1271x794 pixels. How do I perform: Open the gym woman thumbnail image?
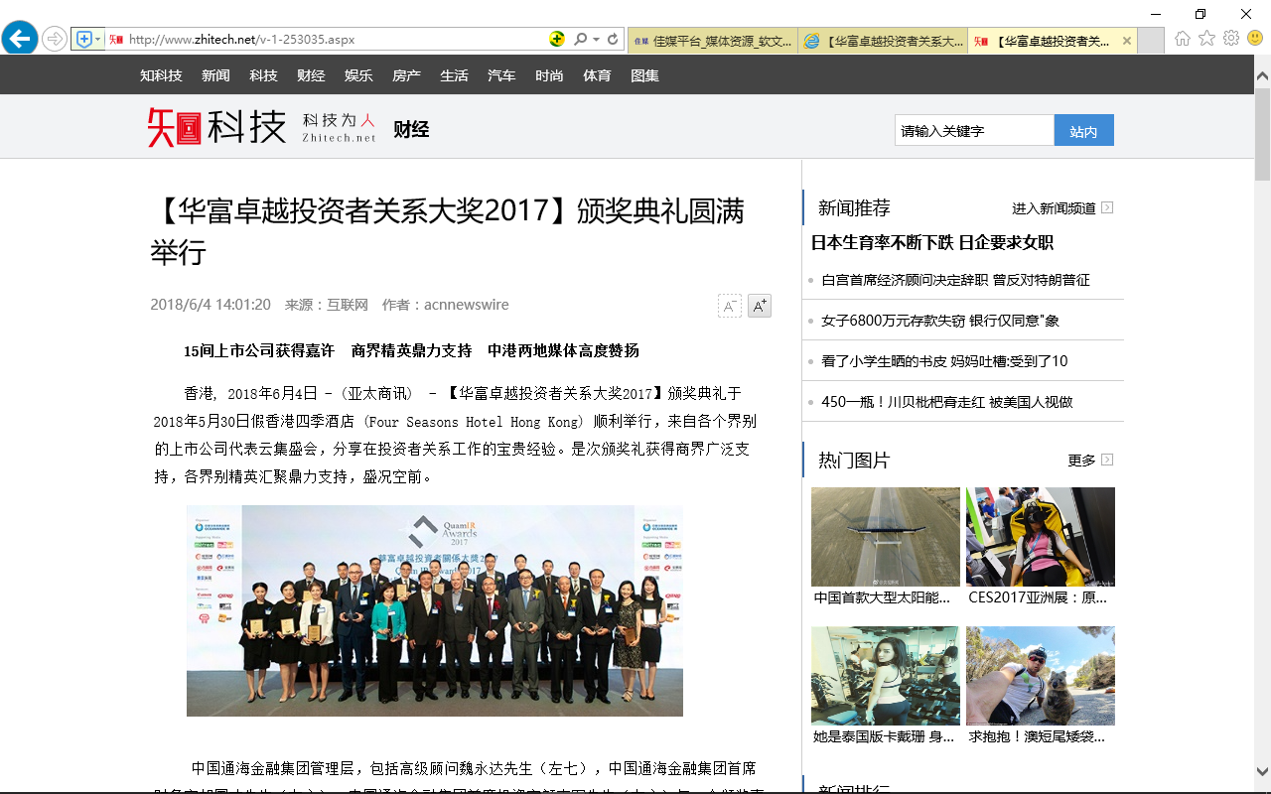coord(885,676)
